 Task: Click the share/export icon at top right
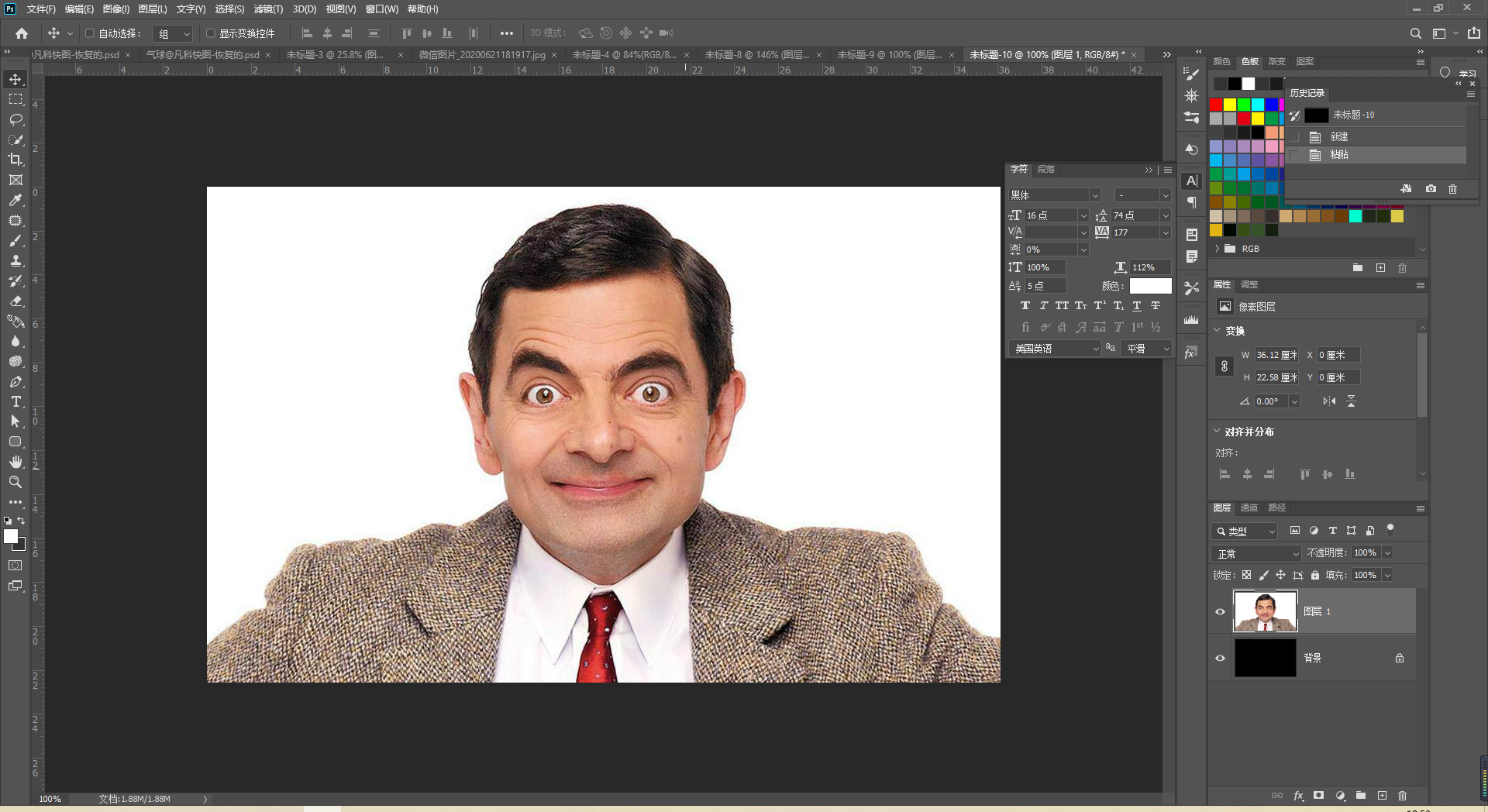click(x=1474, y=33)
